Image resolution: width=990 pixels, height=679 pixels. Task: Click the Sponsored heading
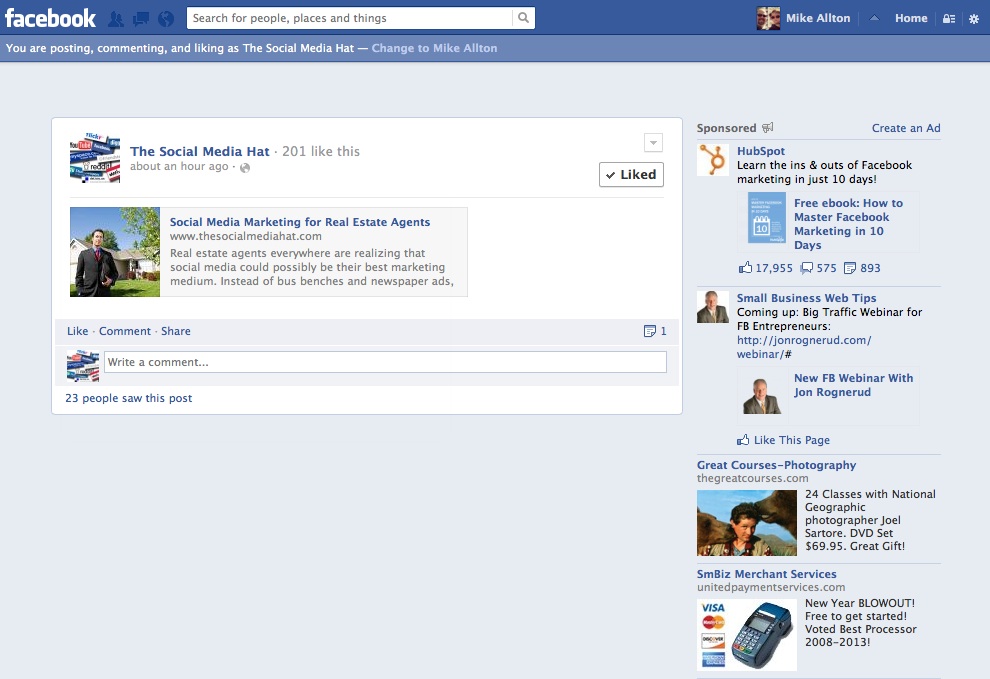[x=726, y=128]
